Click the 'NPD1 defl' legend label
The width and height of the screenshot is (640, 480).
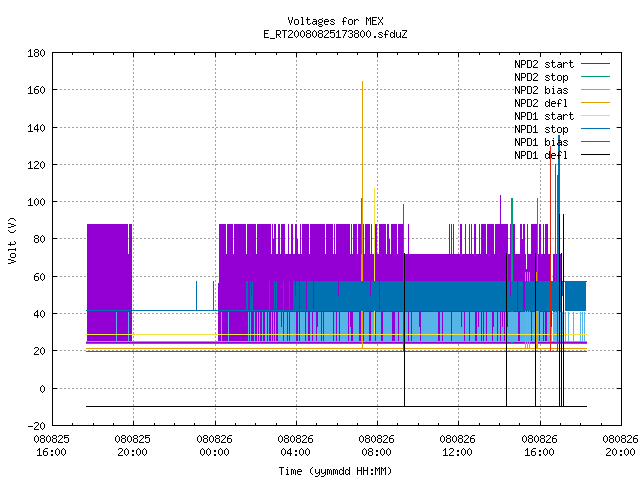[541, 155]
